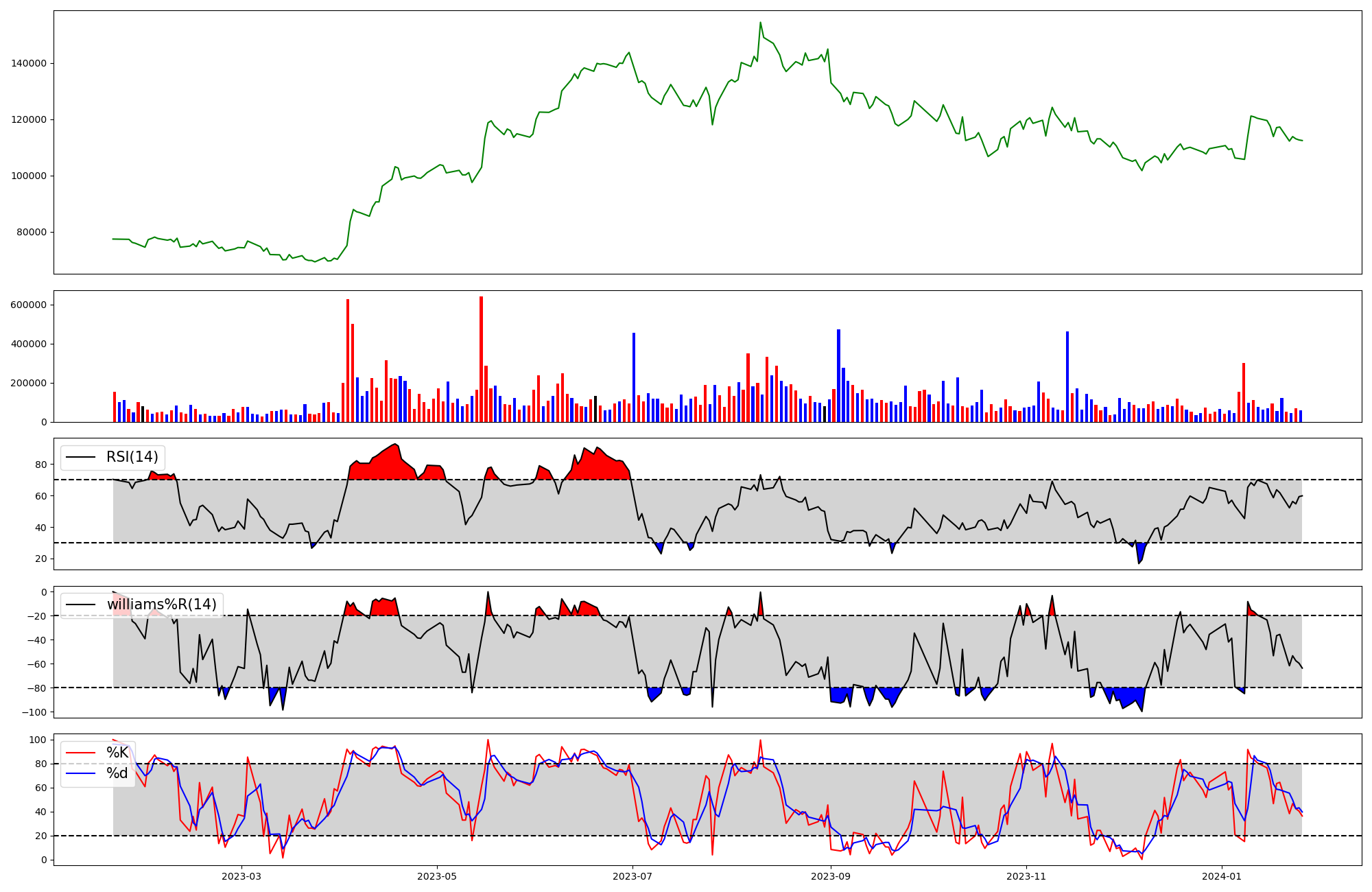Click the highest peak of green price line

[760, 23]
